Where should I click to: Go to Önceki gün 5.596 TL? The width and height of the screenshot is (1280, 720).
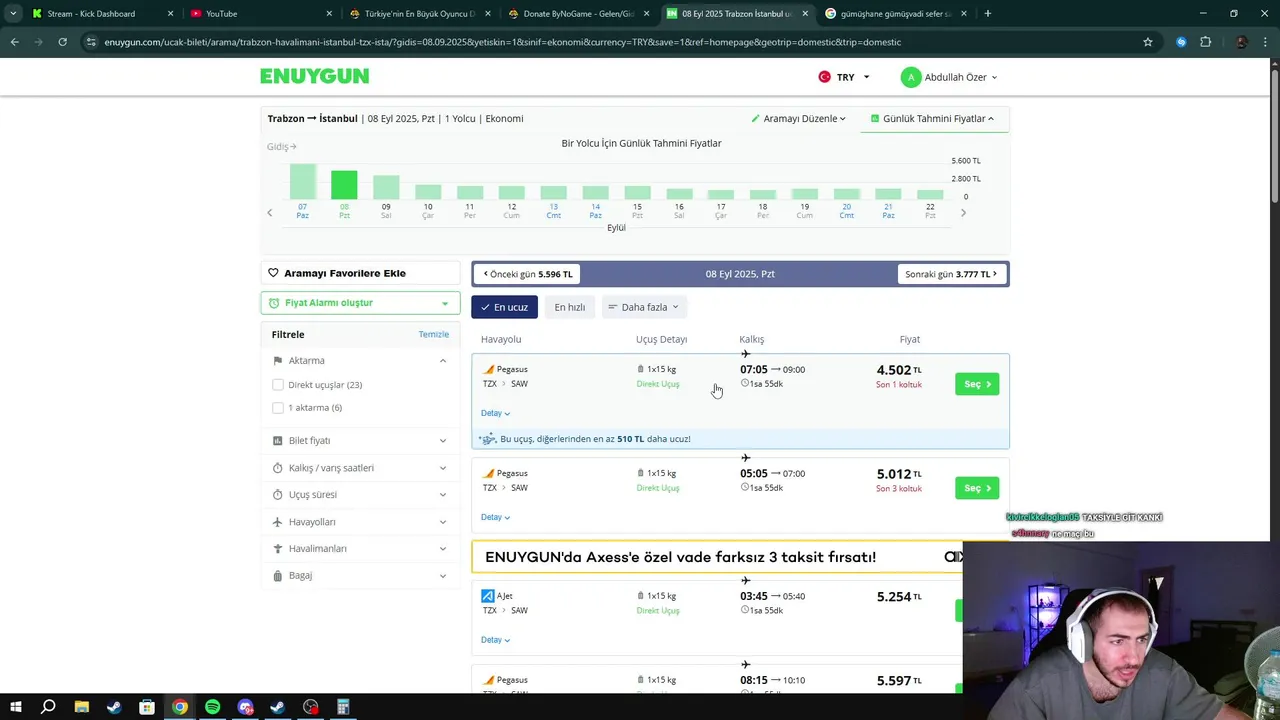pyautogui.click(x=528, y=274)
